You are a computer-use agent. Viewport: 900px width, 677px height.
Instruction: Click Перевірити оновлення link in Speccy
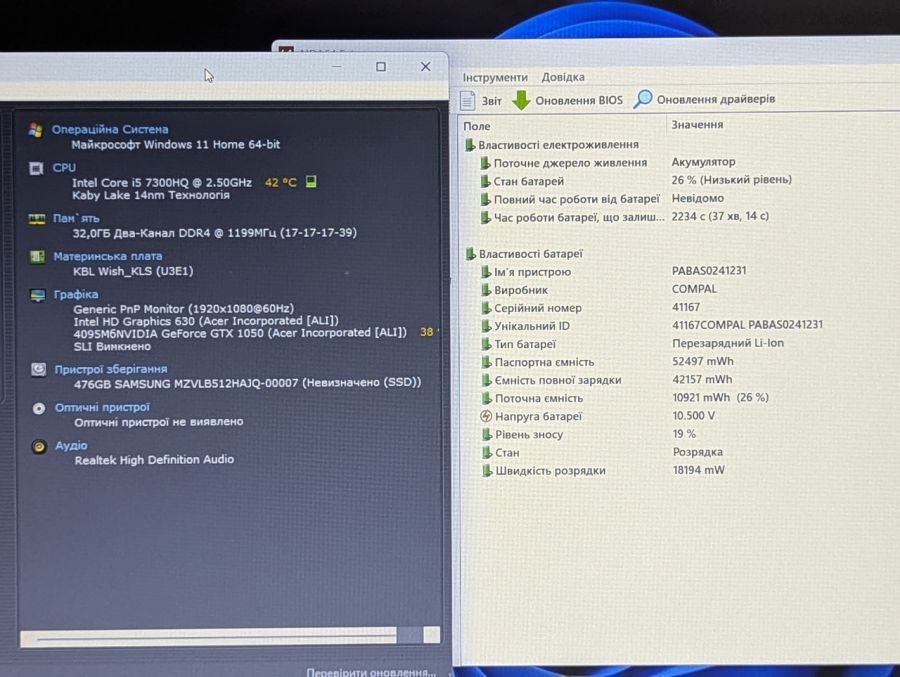click(371, 671)
